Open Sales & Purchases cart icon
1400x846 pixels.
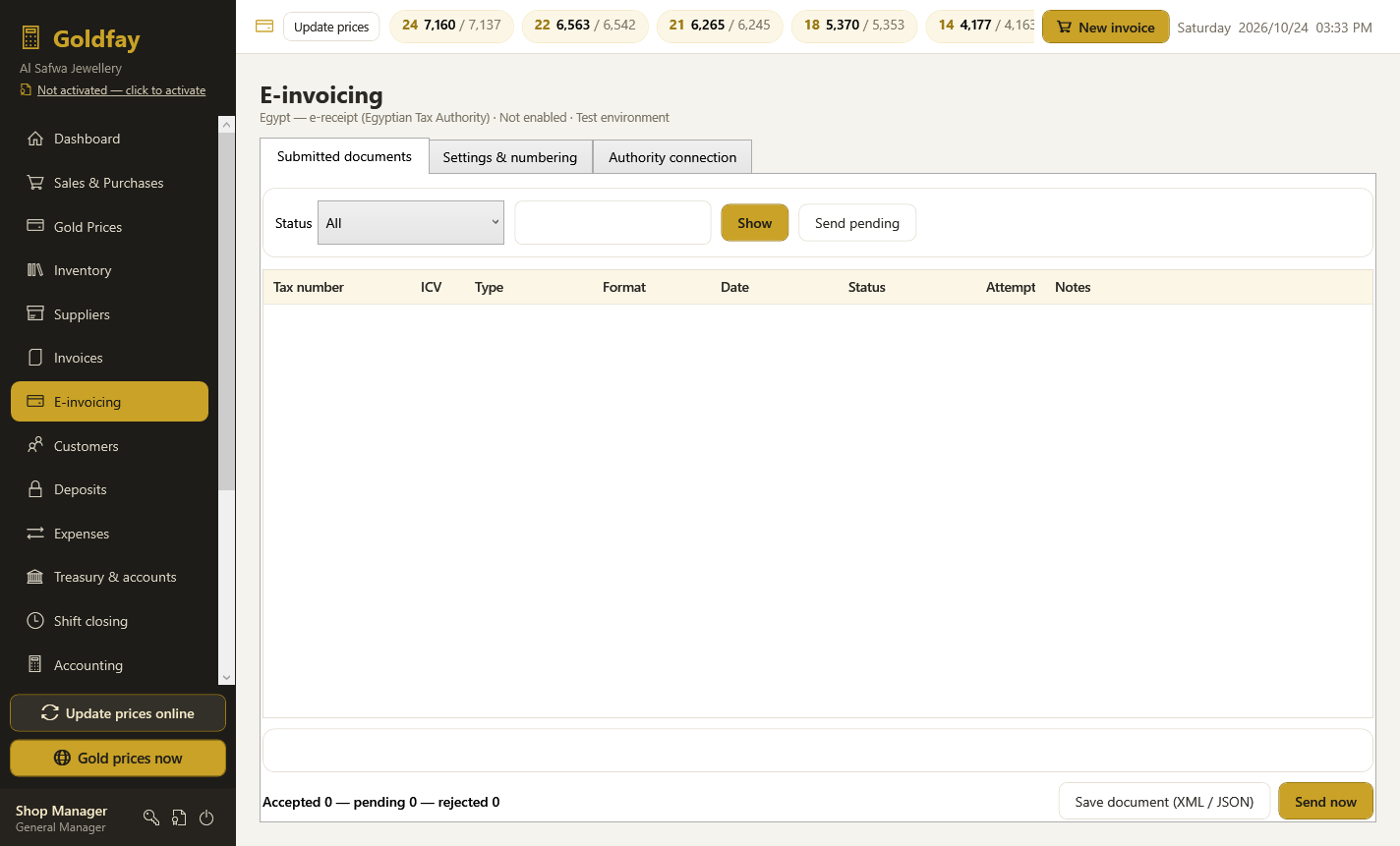[x=35, y=183]
